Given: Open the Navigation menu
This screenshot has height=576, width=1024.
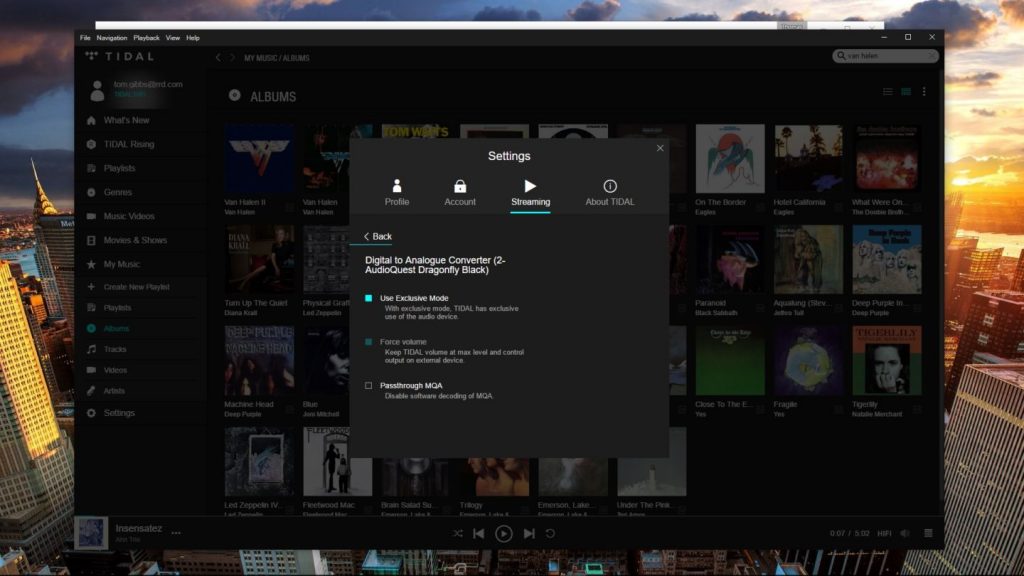Looking at the screenshot, I should coord(112,38).
